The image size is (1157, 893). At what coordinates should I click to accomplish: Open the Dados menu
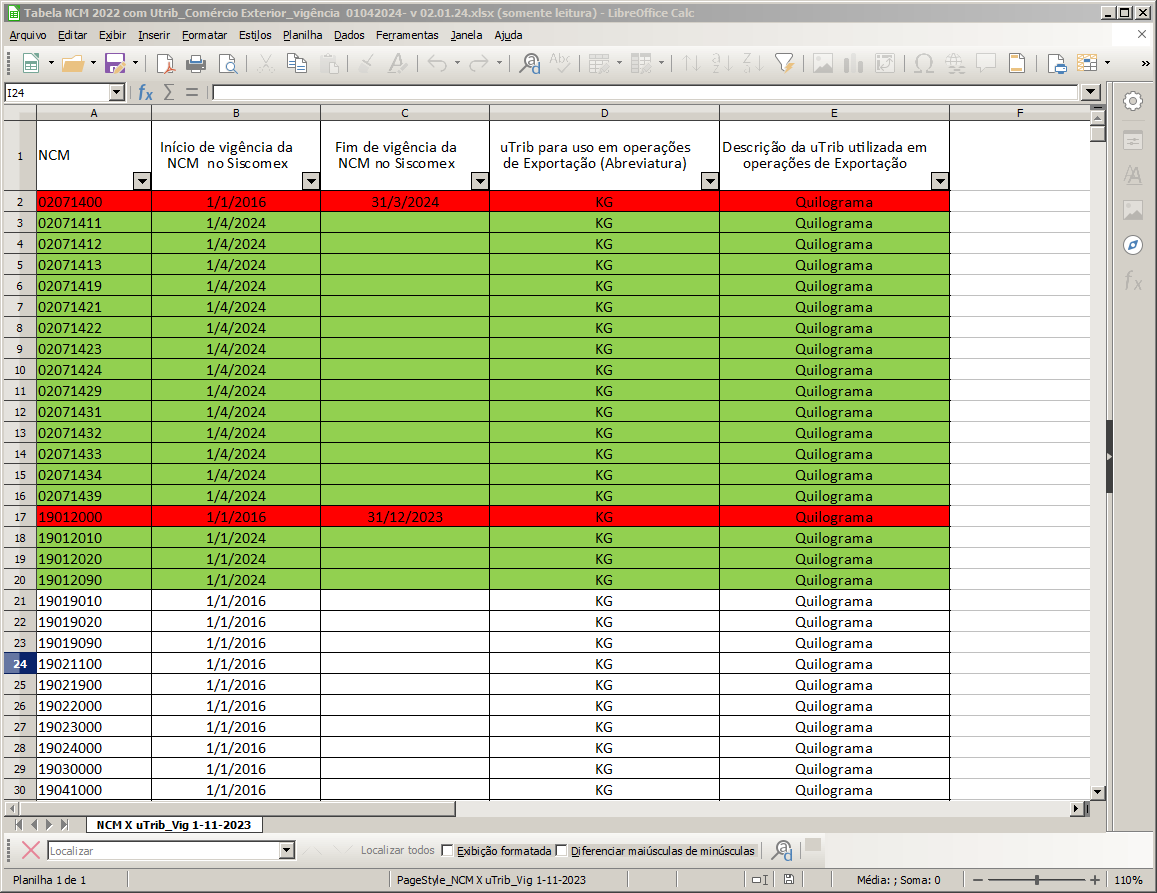349,35
